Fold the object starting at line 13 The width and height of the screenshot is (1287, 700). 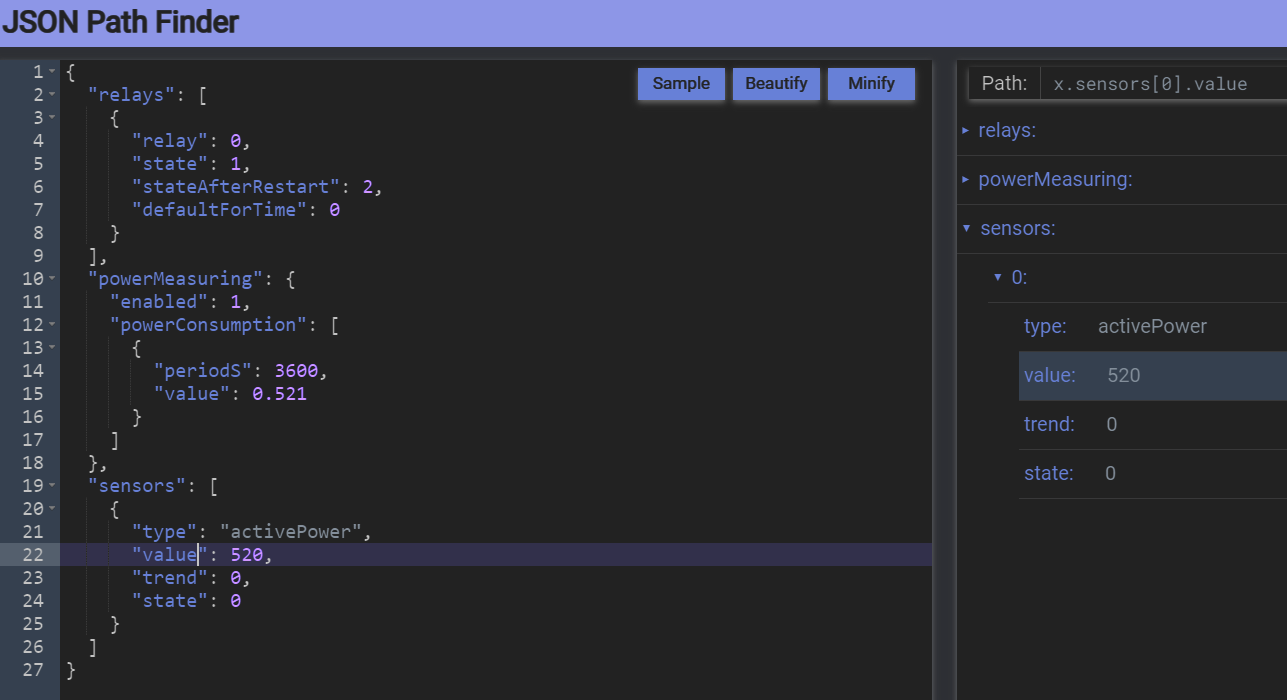[52, 348]
